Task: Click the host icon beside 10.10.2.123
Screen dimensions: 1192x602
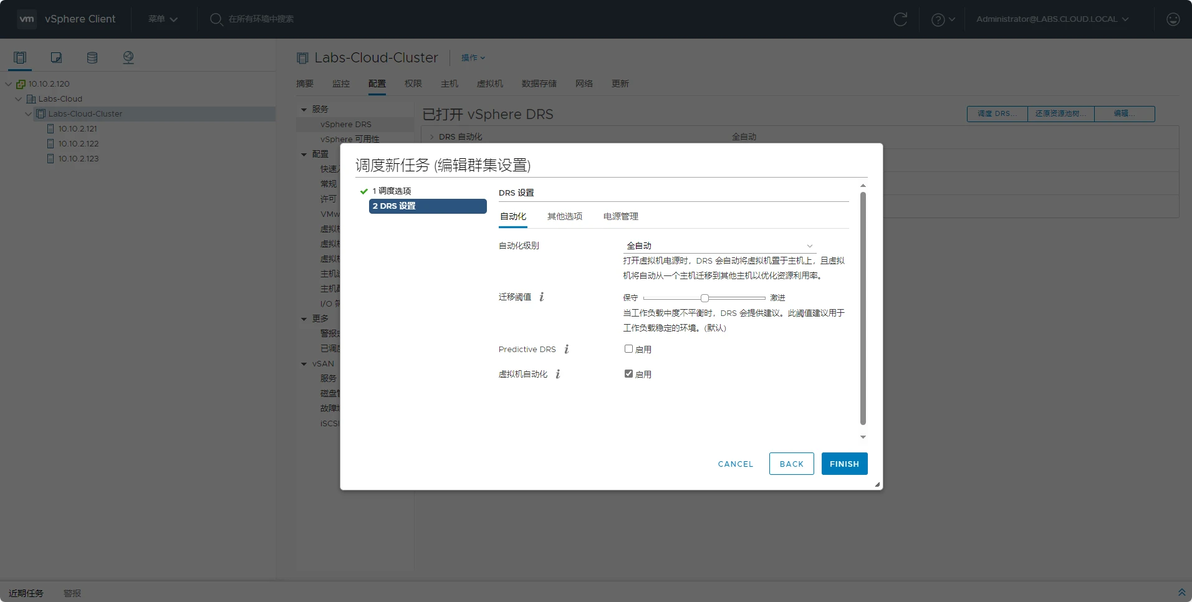Action: pyautogui.click(x=51, y=159)
